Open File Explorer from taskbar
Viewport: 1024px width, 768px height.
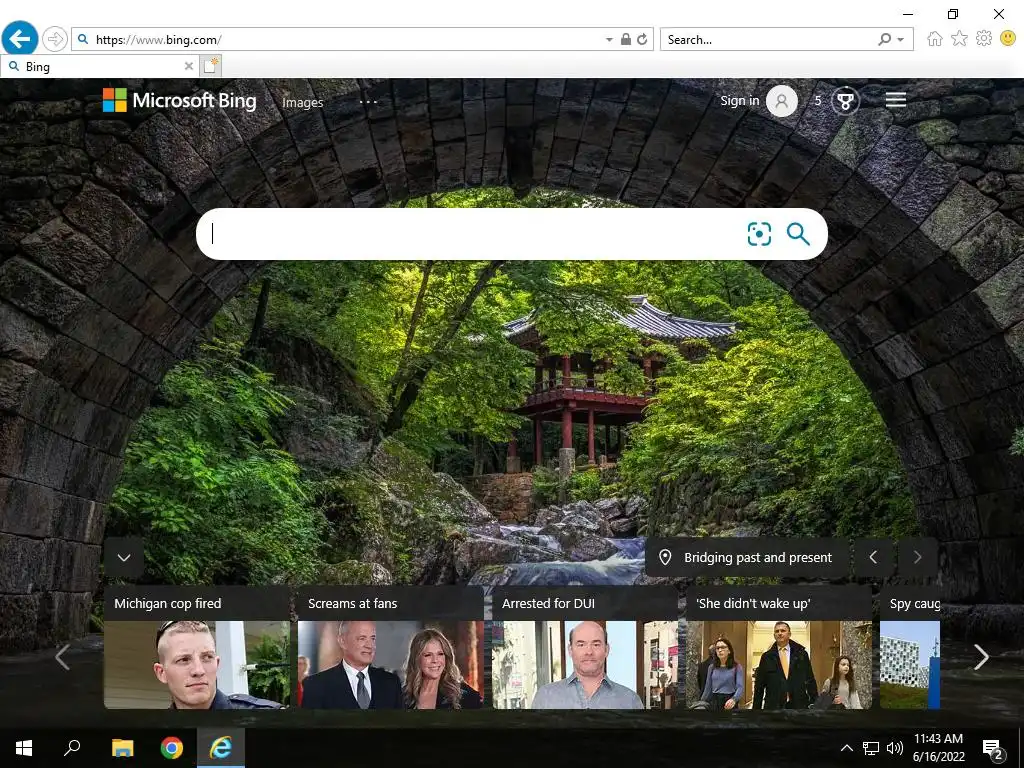pyautogui.click(x=122, y=748)
